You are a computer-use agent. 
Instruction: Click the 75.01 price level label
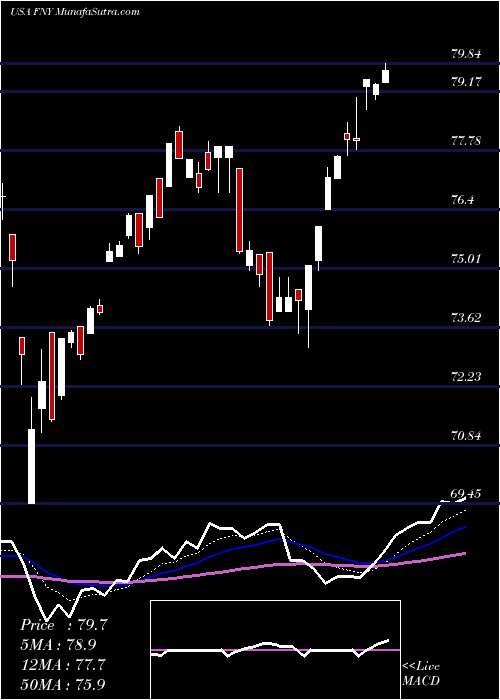coord(466,258)
